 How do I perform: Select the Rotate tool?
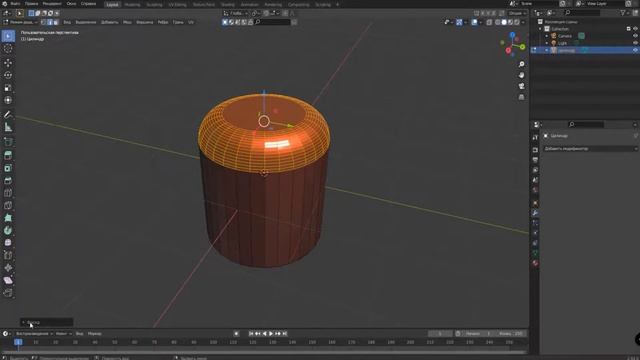(x=8, y=75)
